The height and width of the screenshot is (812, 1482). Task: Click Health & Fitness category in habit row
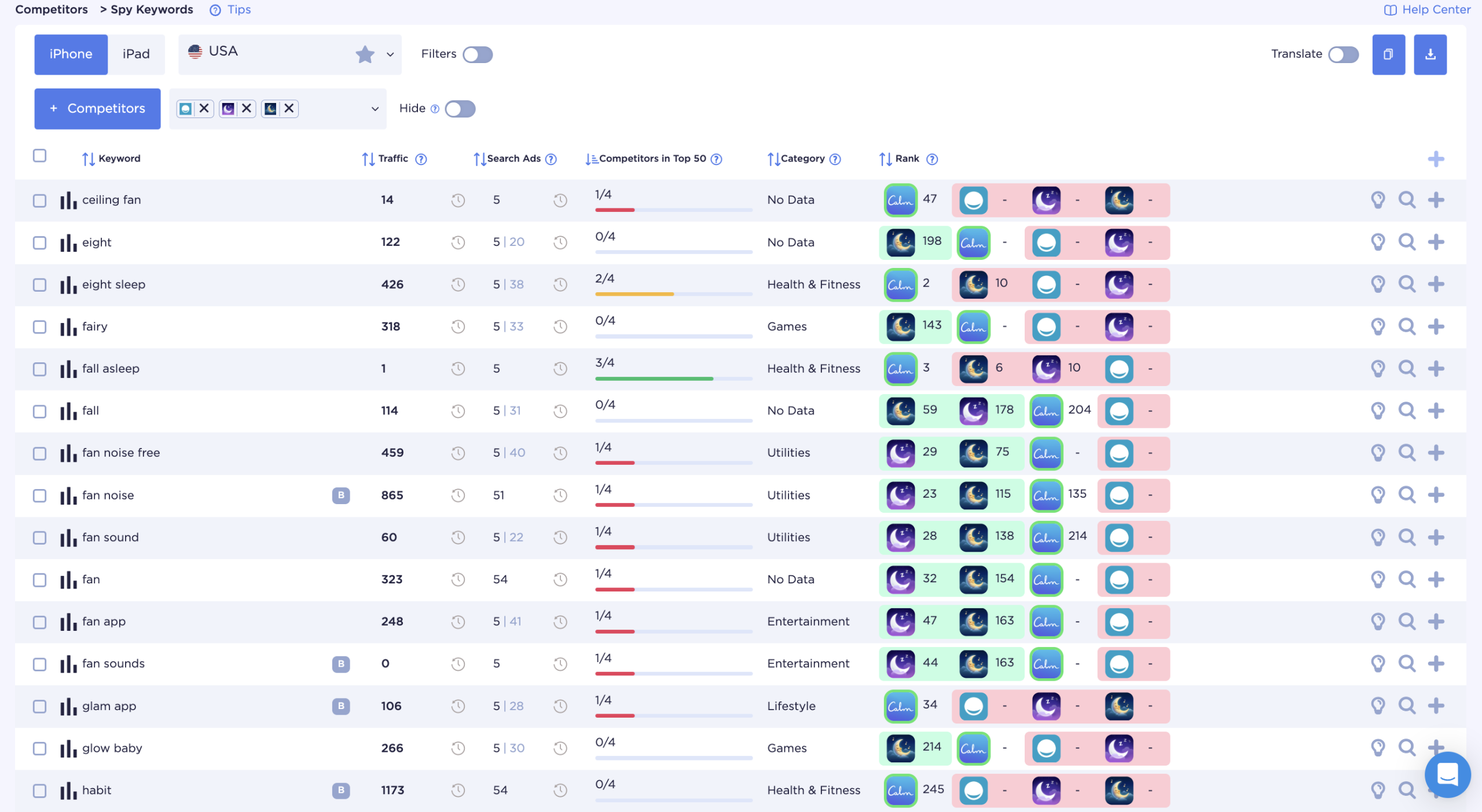(x=813, y=791)
